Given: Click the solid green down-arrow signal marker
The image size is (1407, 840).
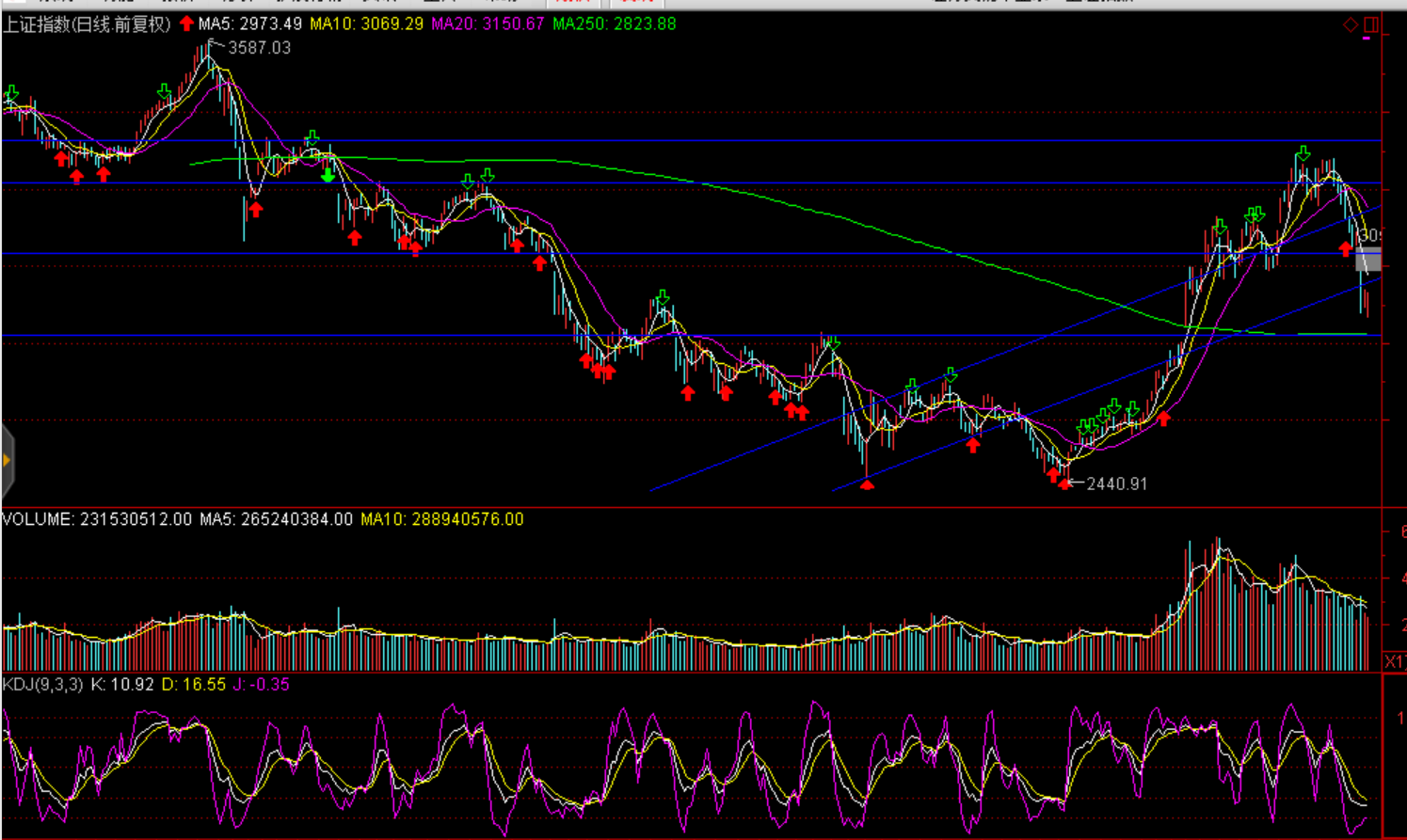Looking at the screenshot, I should (x=328, y=174).
